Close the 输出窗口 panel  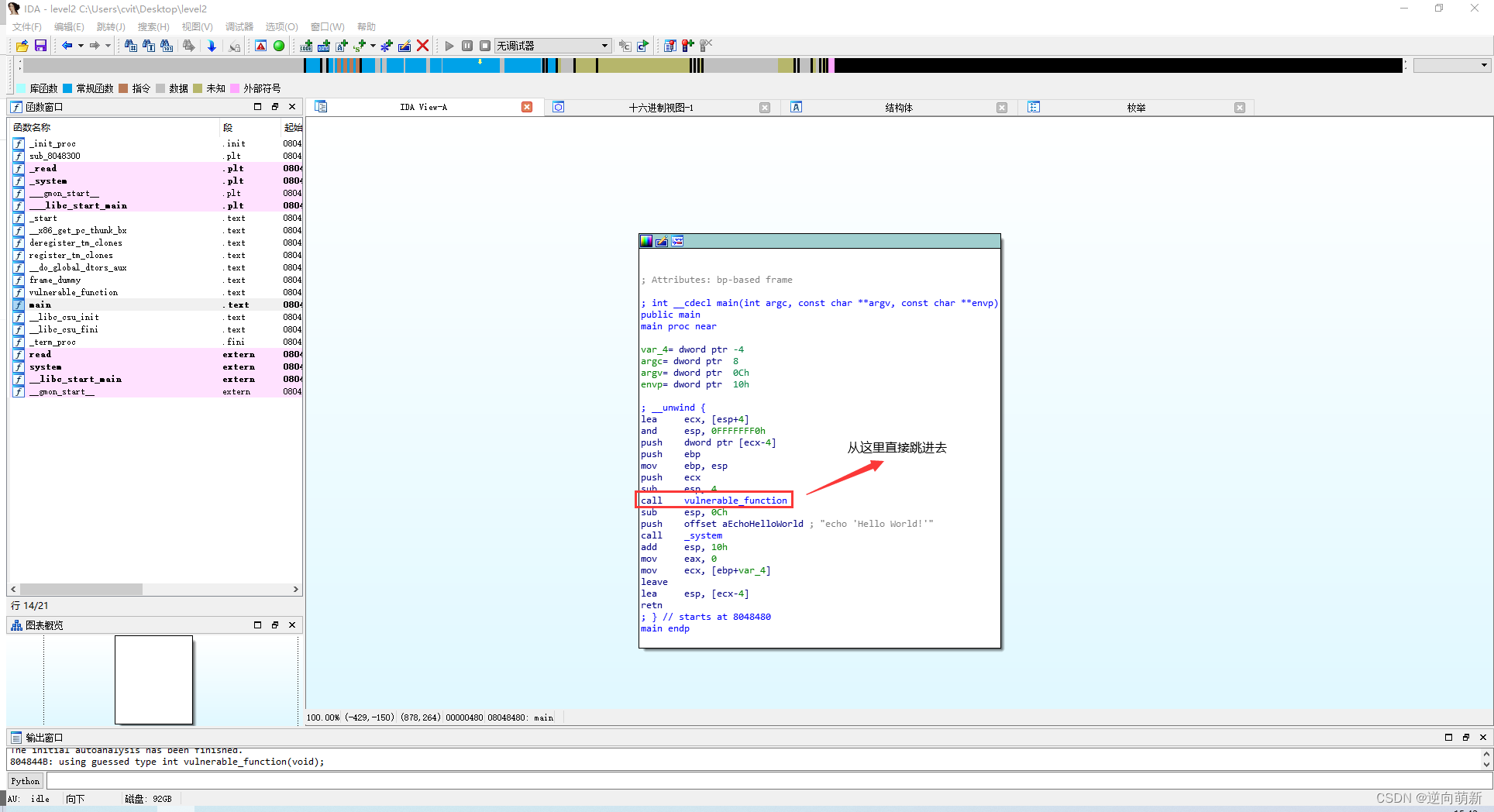tap(1483, 738)
